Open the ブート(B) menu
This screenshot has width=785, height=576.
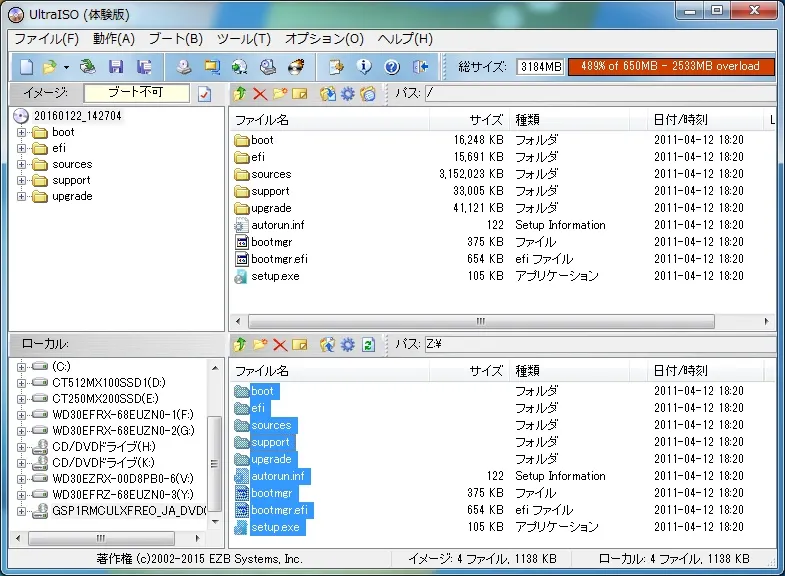pos(176,39)
